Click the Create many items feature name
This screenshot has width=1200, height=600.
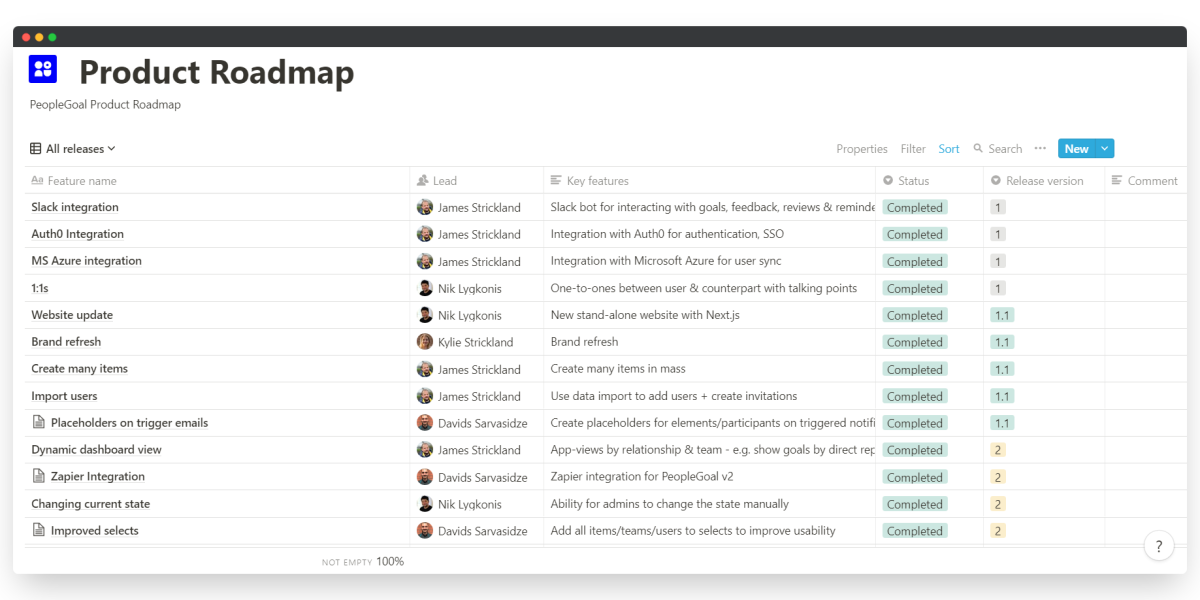(x=79, y=369)
